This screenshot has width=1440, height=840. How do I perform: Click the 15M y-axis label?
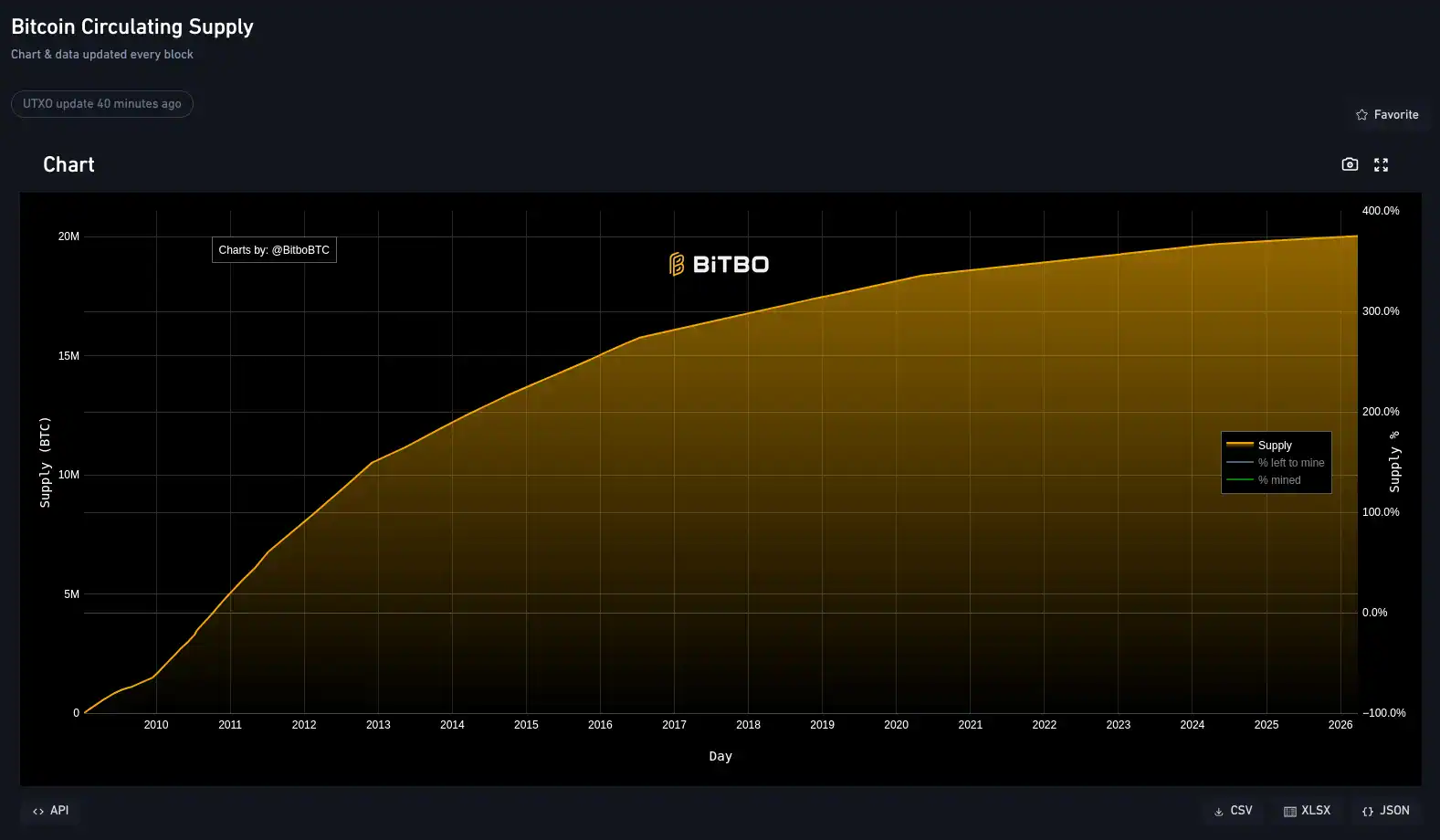point(68,356)
